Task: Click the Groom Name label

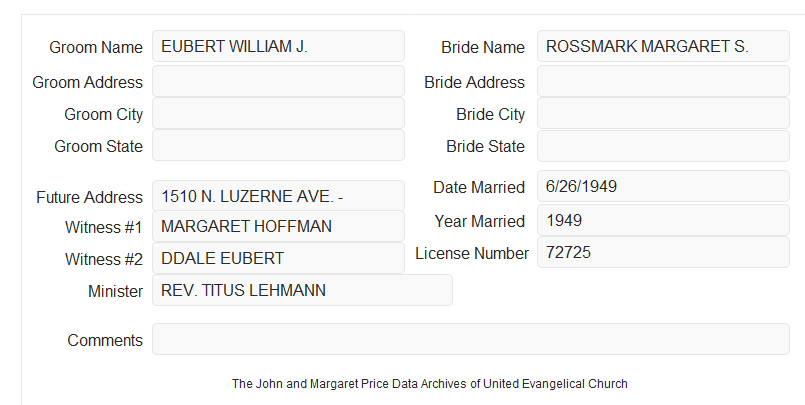Action: click(x=96, y=47)
